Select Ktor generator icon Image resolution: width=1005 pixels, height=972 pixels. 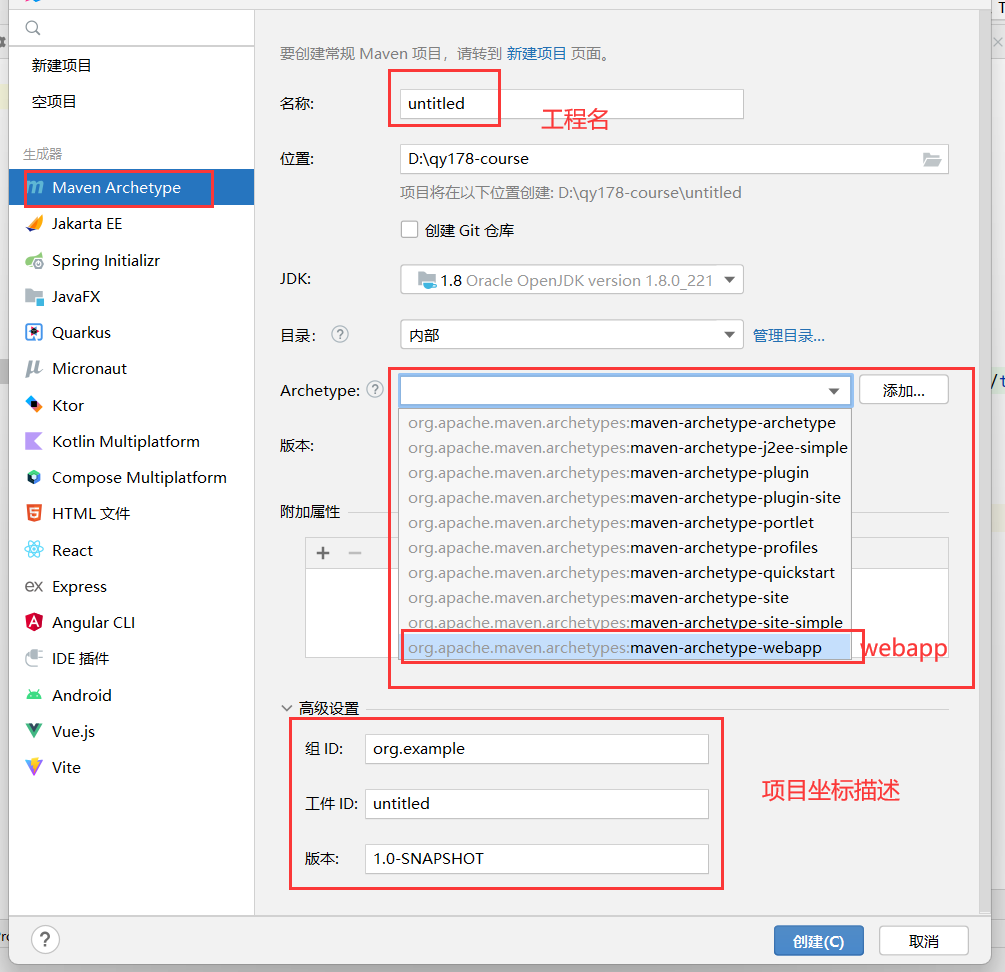click(34, 405)
